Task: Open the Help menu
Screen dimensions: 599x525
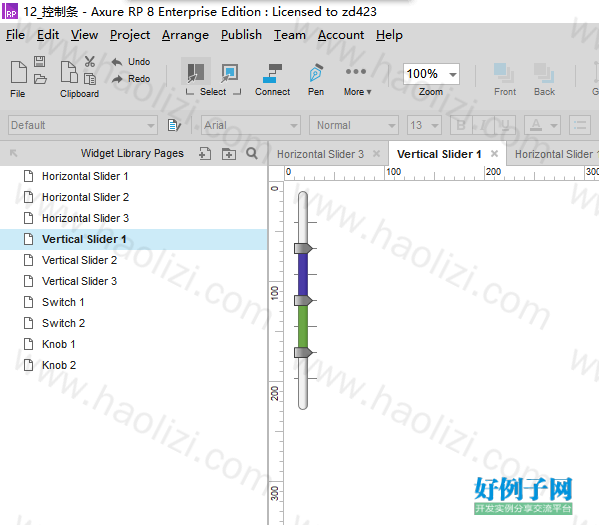Action: pyautogui.click(x=389, y=35)
